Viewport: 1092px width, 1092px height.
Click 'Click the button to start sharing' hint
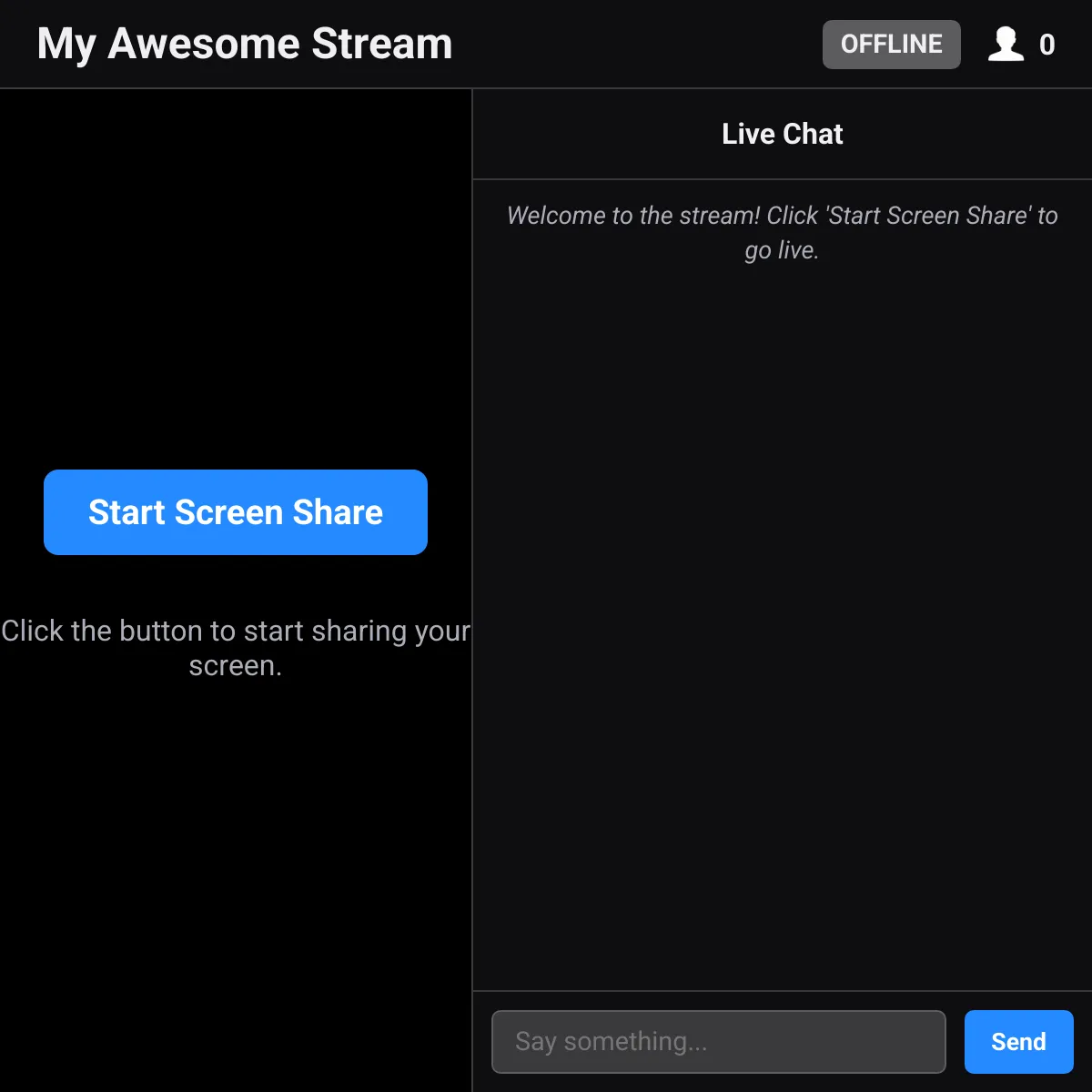tap(236, 648)
